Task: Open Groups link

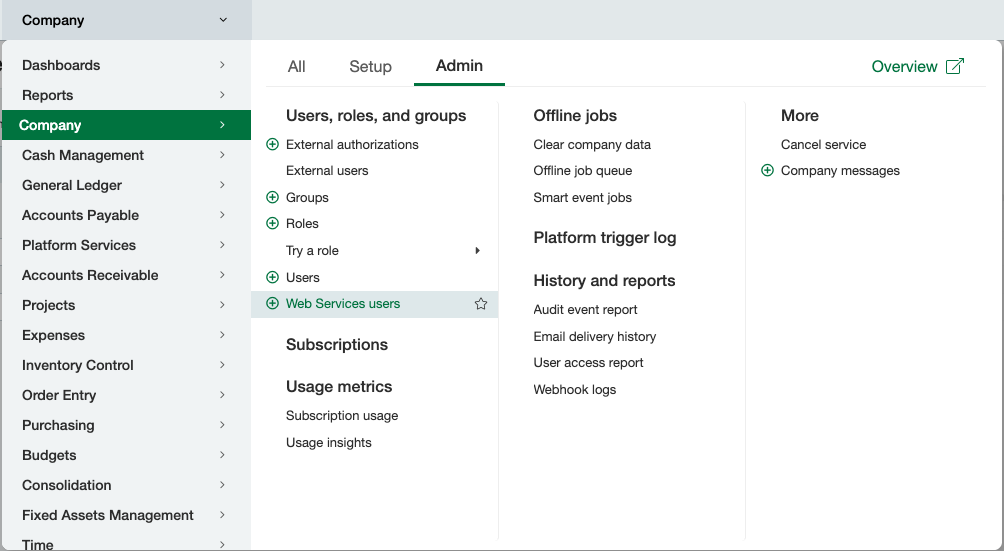Action: (x=307, y=198)
